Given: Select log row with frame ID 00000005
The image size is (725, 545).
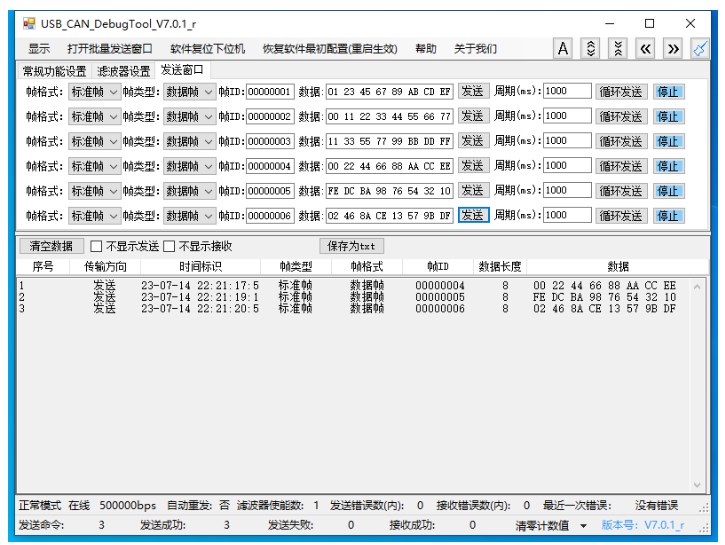Looking at the screenshot, I should [x=354, y=297].
